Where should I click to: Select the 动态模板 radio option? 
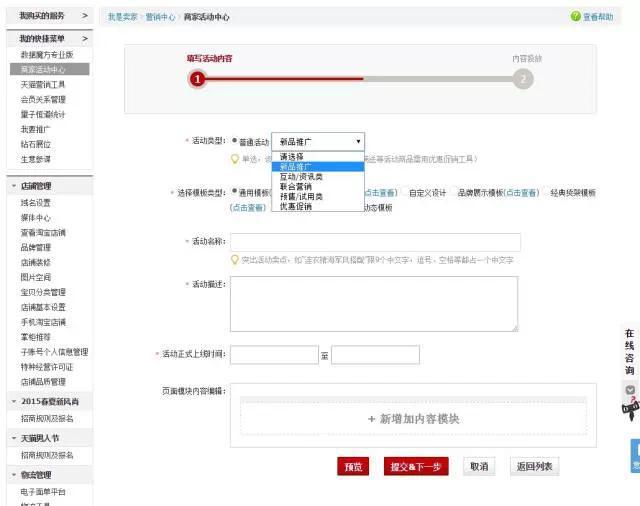[378, 207]
